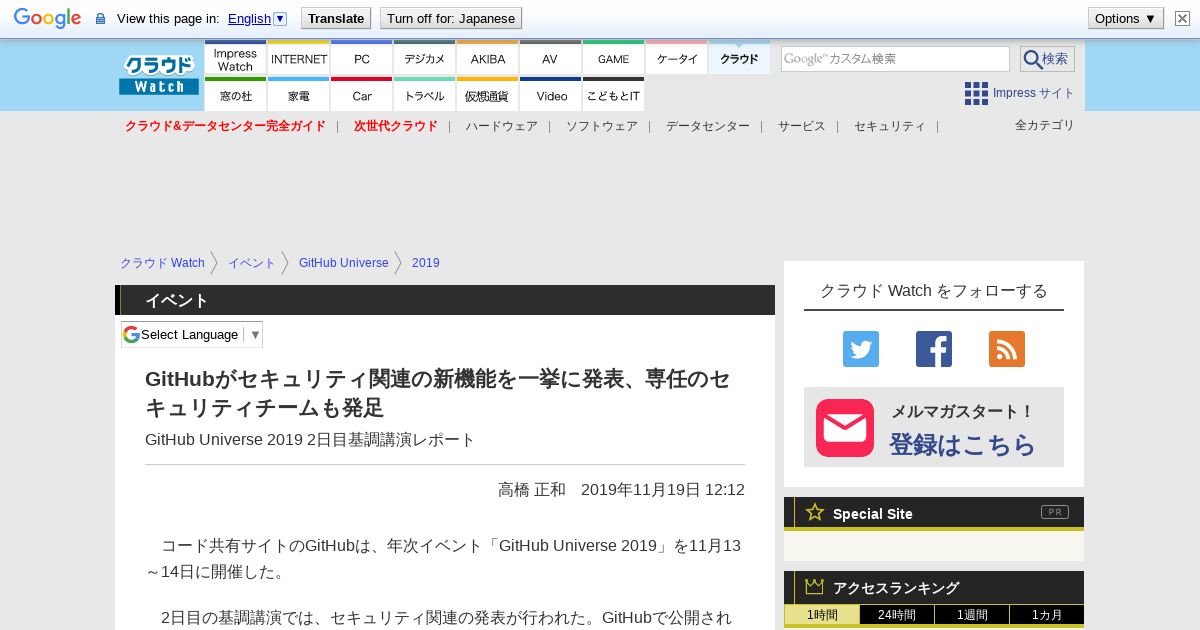Click 登録はこちら mail magazine link
The image size is (1200, 630).
962,445
